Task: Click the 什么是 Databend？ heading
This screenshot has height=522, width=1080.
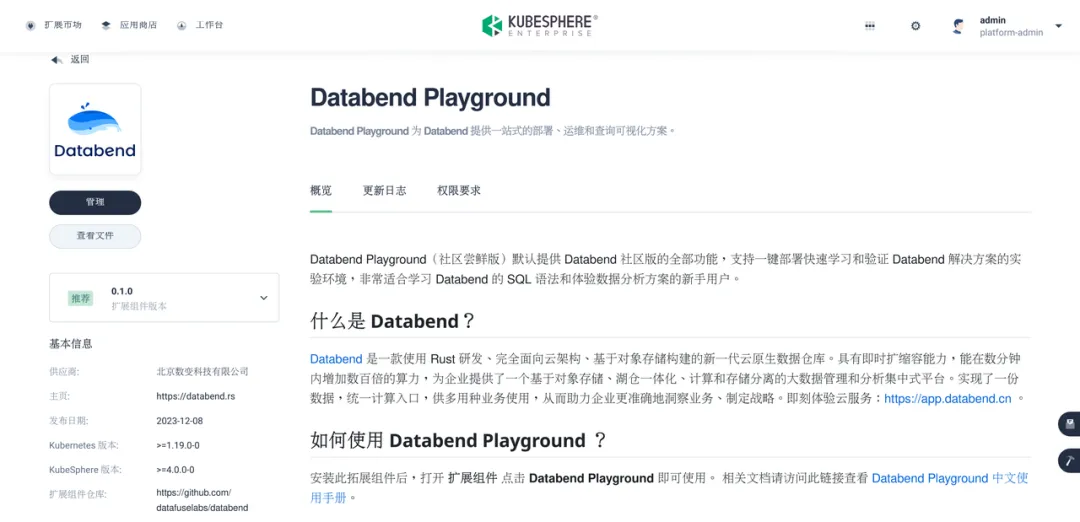Action: [393, 321]
